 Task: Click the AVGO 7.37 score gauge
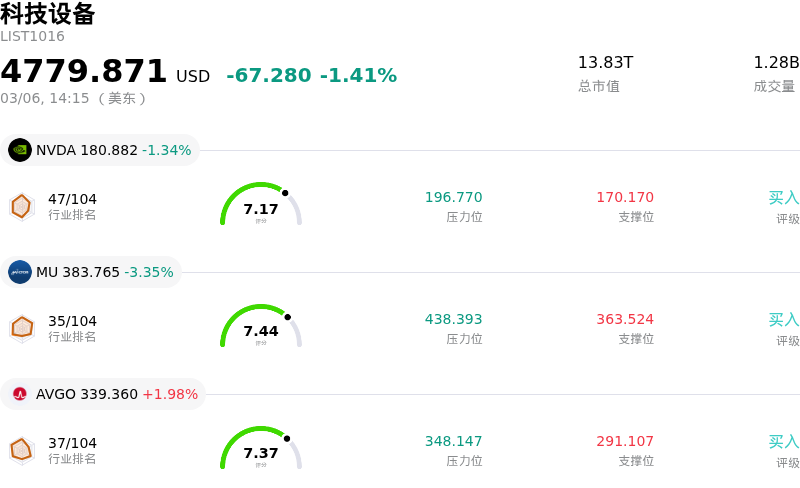tap(261, 450)
